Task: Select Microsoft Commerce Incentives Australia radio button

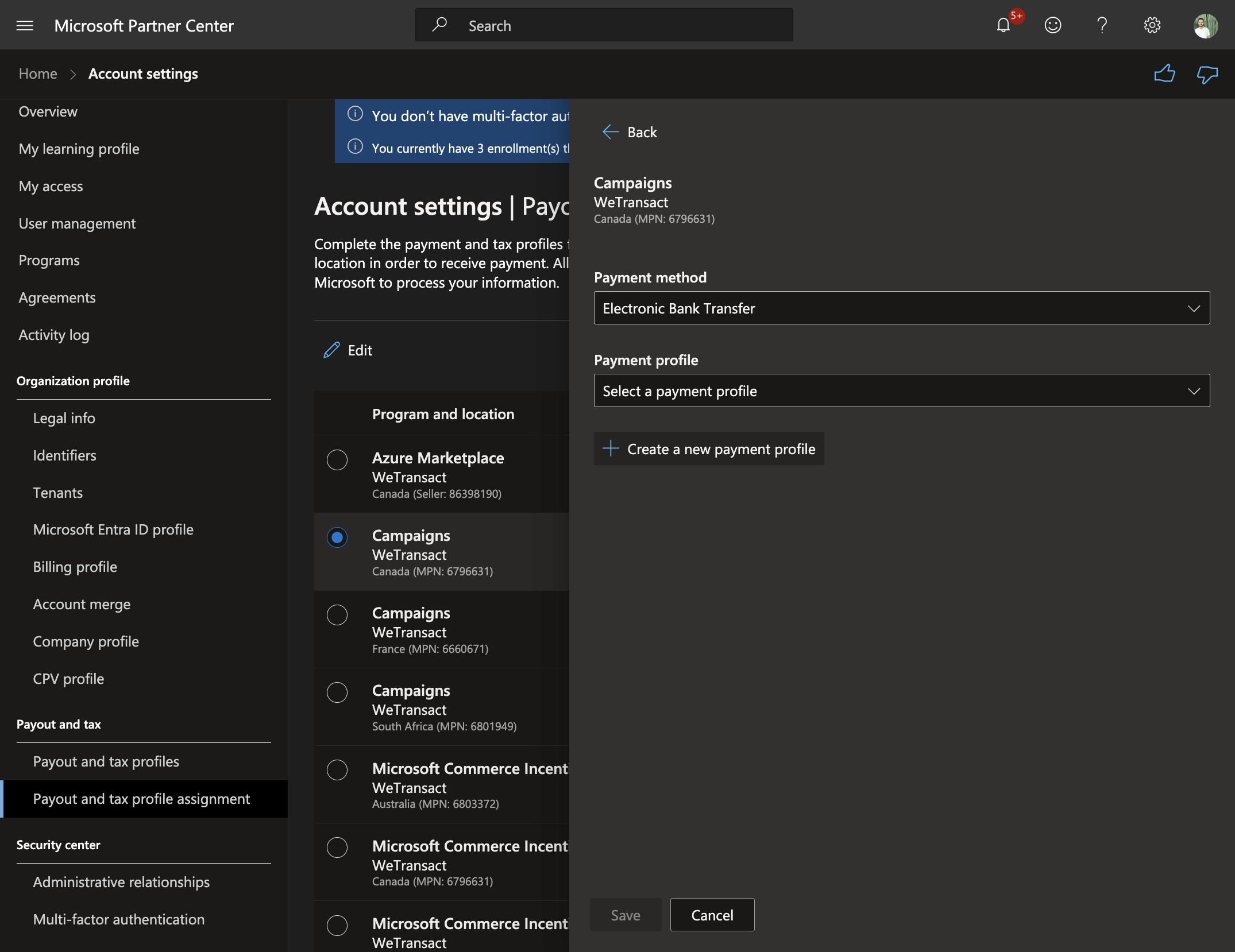Action: pyautogui.click(x=337, y=770)
